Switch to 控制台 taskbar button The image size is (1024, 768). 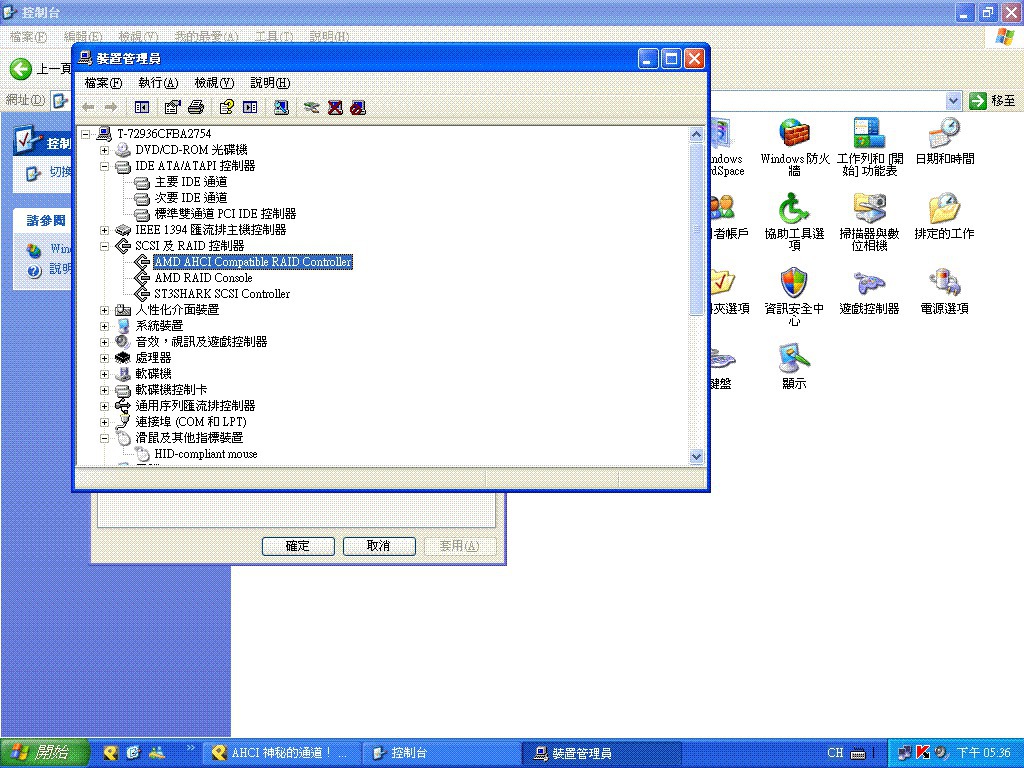coord(441,753)
